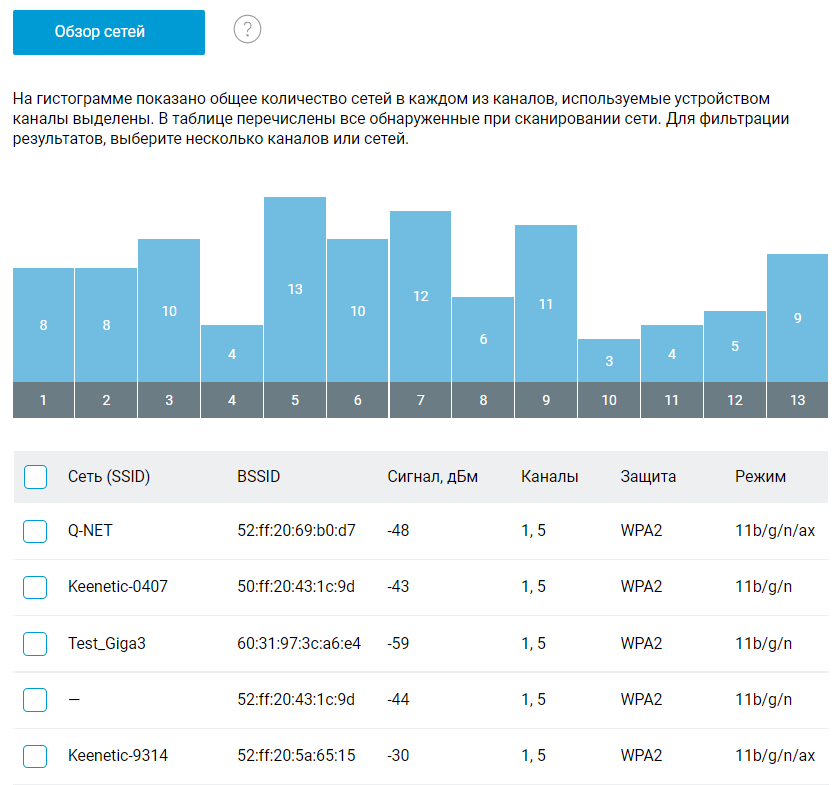840x785 pixels.
Task: Click the Защита column header
Action: pos(648,477)
